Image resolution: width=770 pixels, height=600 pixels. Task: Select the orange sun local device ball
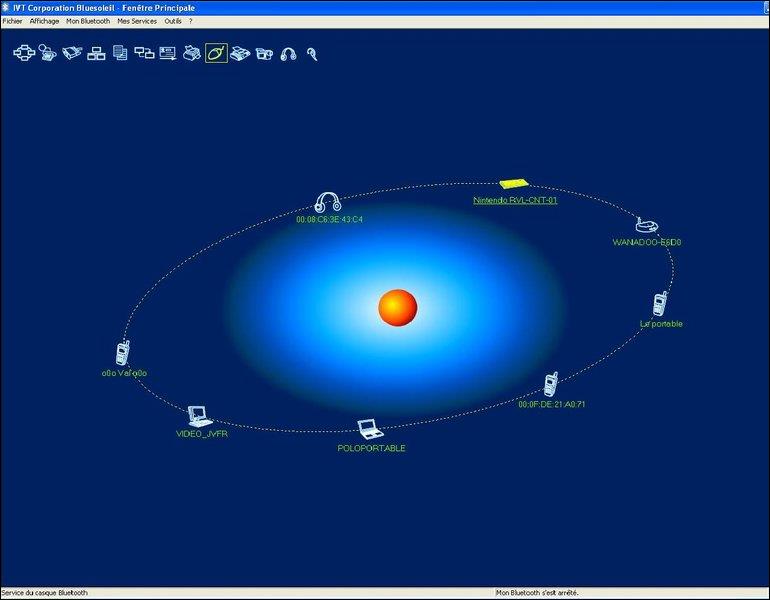[398, 307]
